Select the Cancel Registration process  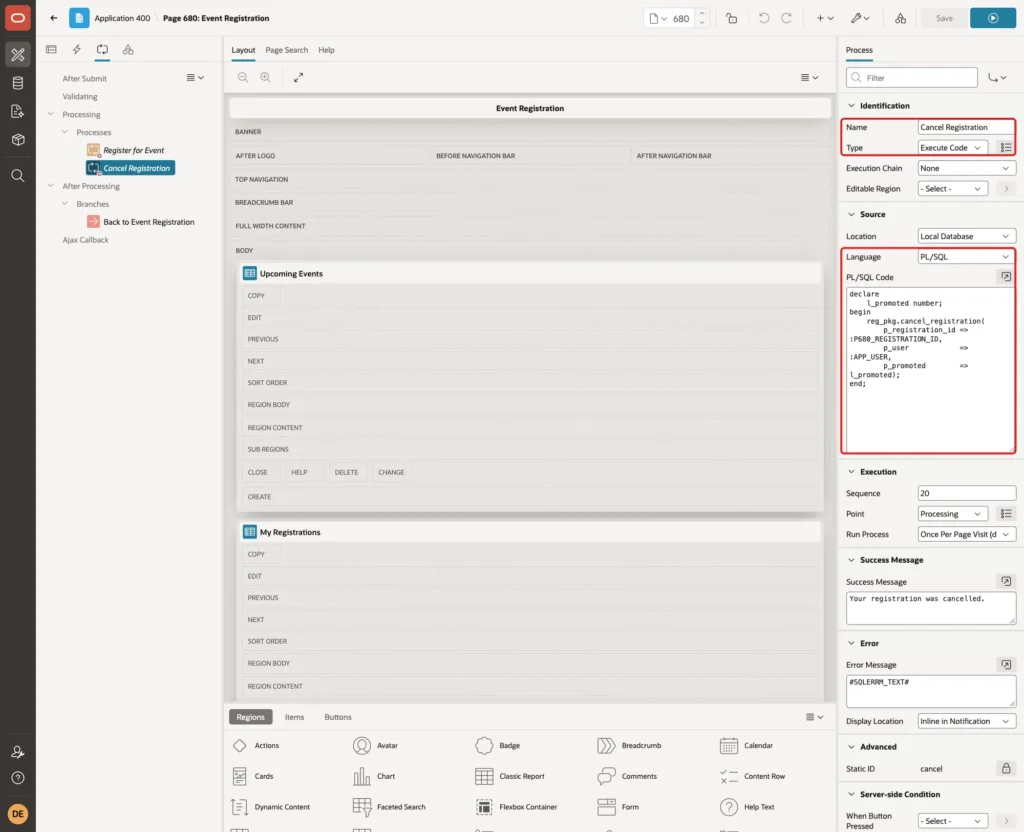point(130,168)
